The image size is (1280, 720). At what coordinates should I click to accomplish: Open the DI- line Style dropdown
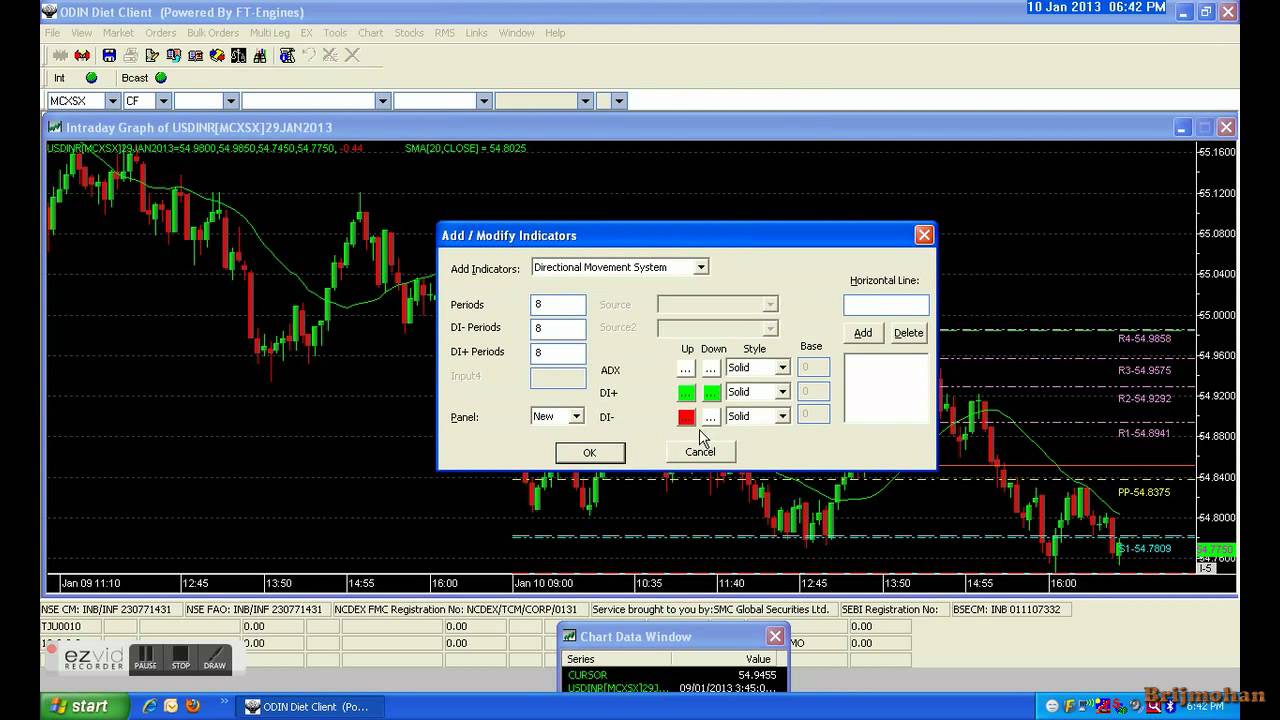pos(783,416)
